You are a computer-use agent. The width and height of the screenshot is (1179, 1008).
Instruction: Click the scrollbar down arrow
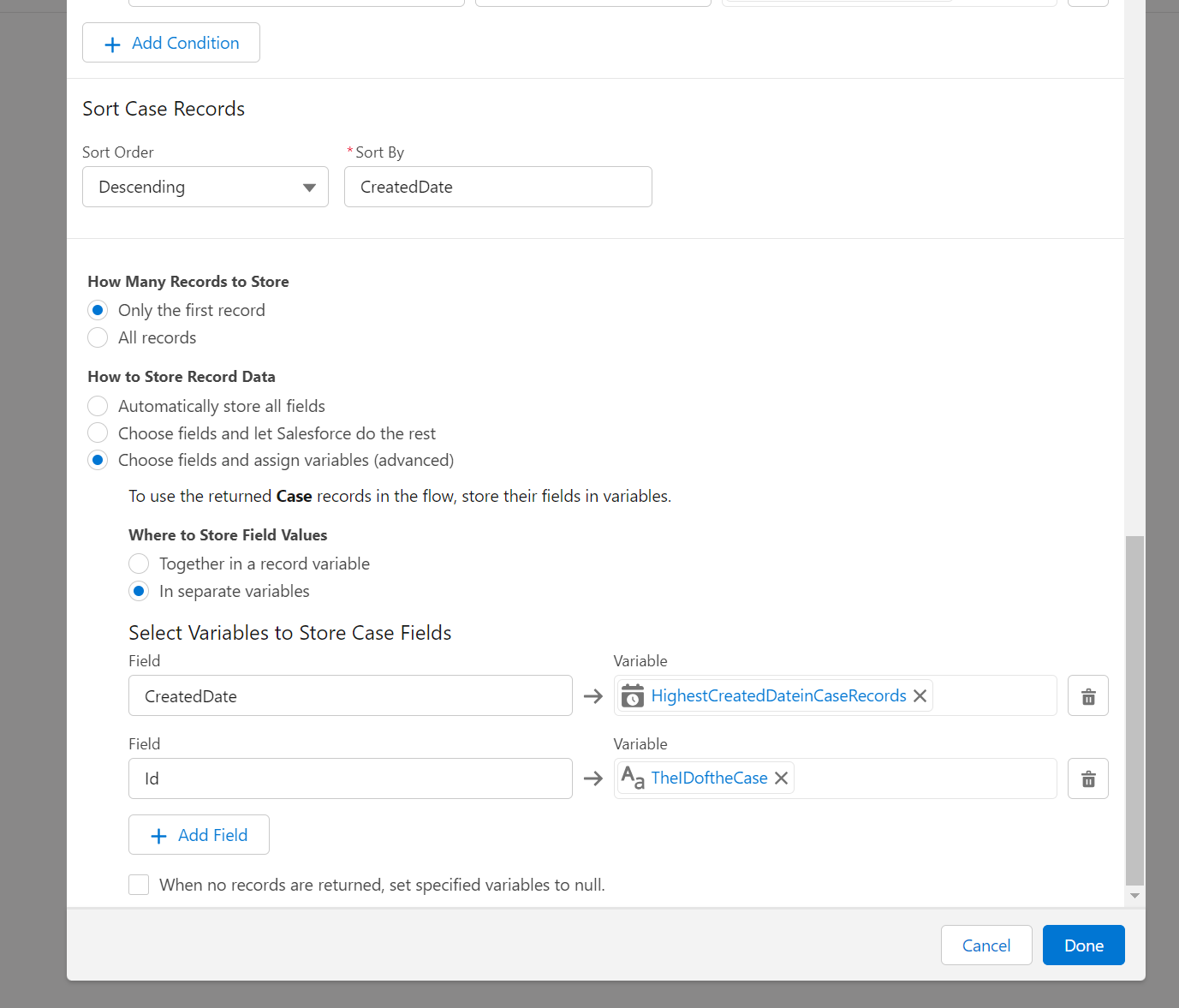1134,896
